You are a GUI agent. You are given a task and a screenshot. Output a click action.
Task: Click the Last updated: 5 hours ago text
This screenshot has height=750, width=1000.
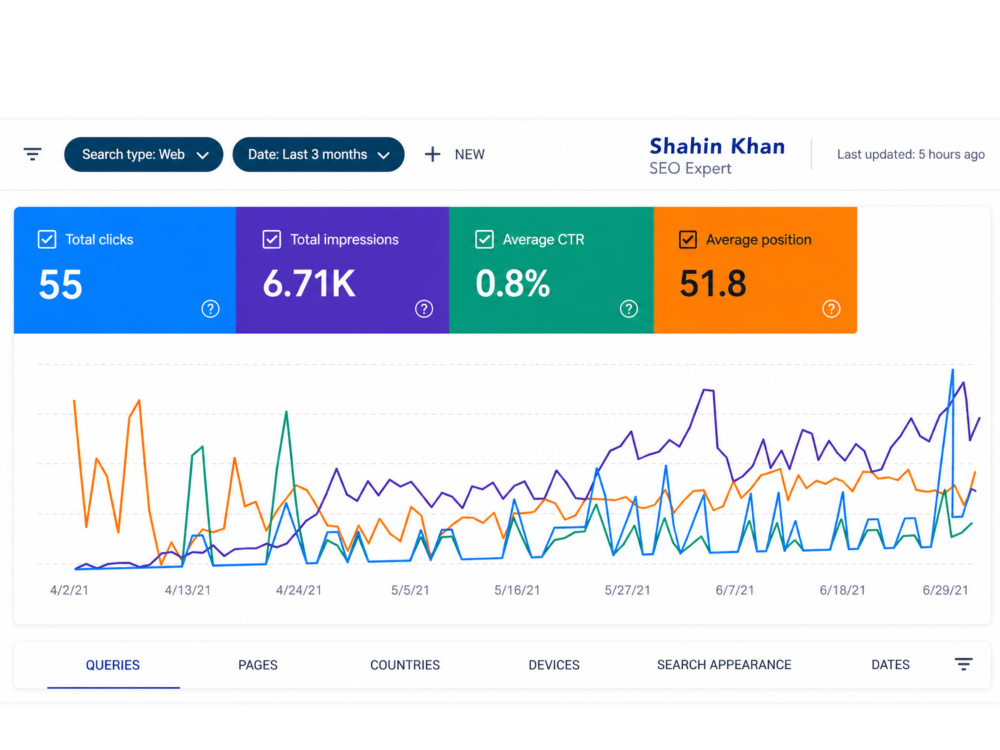click(x=911, y=154)
